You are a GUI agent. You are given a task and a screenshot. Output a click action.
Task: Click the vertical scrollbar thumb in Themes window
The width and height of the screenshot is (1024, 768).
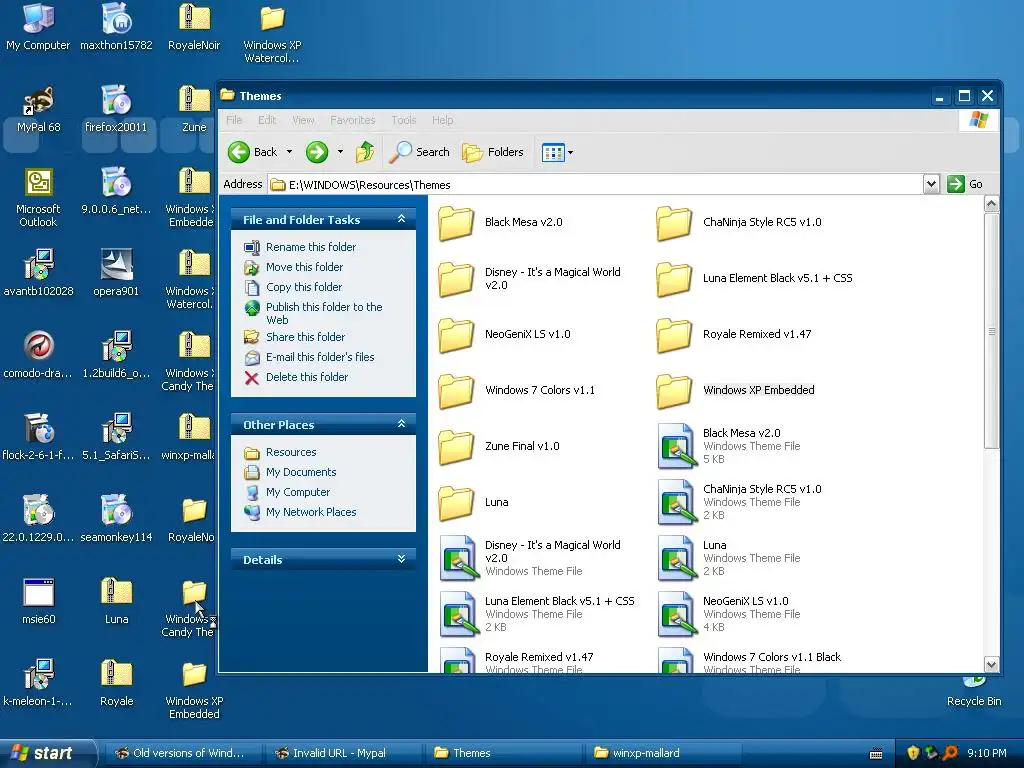(x=991, y=331)
